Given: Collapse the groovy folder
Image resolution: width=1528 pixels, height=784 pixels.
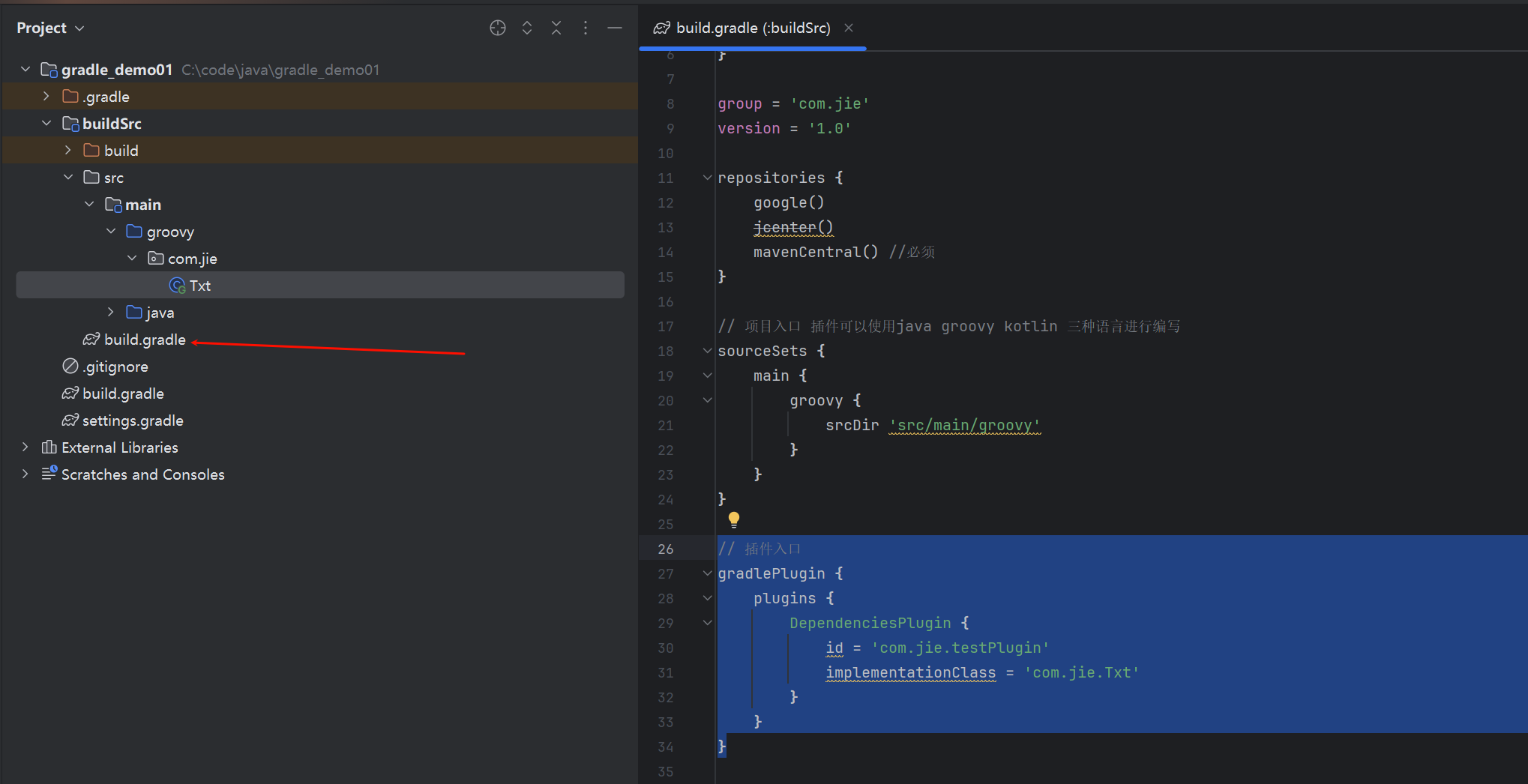Looking at the screenshot, I should [111, 232].
